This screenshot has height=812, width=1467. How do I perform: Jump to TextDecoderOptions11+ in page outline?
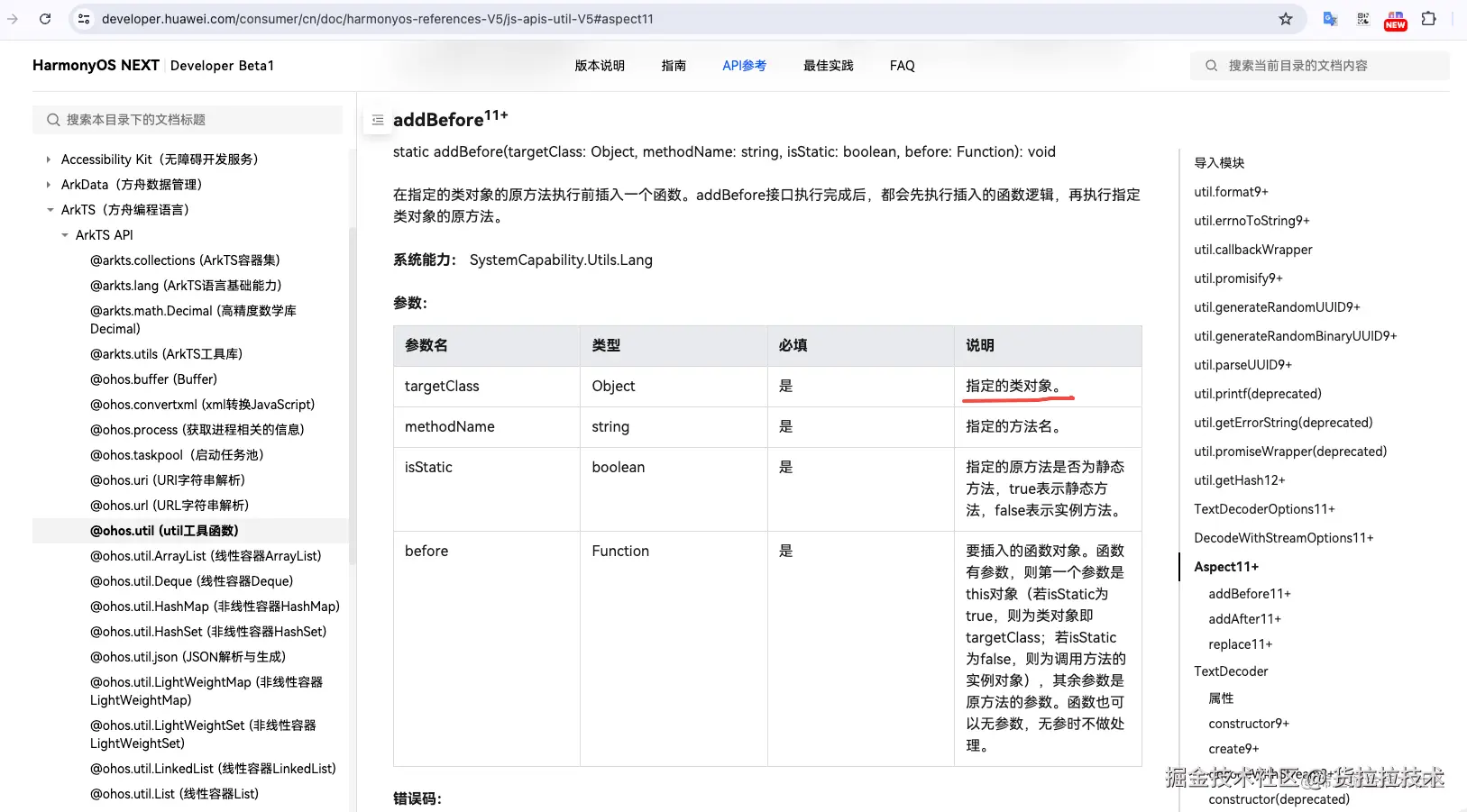[1264, 509]
